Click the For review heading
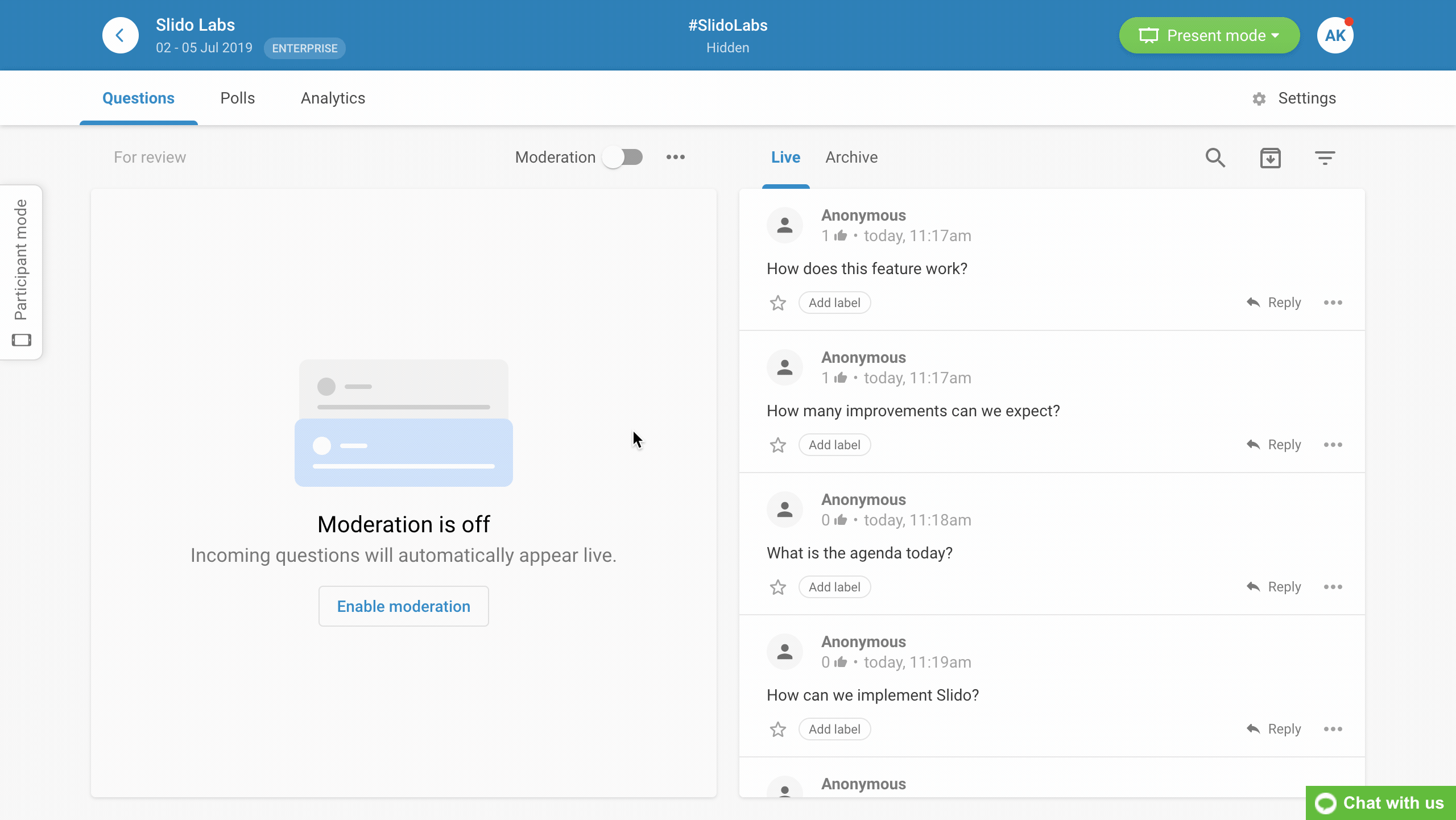The height and width of the screenshot is (820, 1456). 150,158
